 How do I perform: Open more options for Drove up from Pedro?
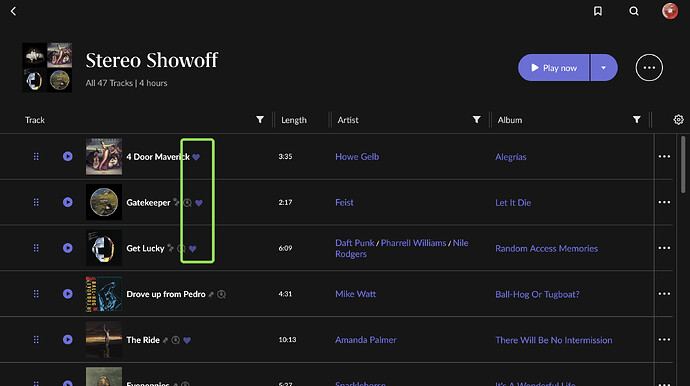tap(664, 294)
